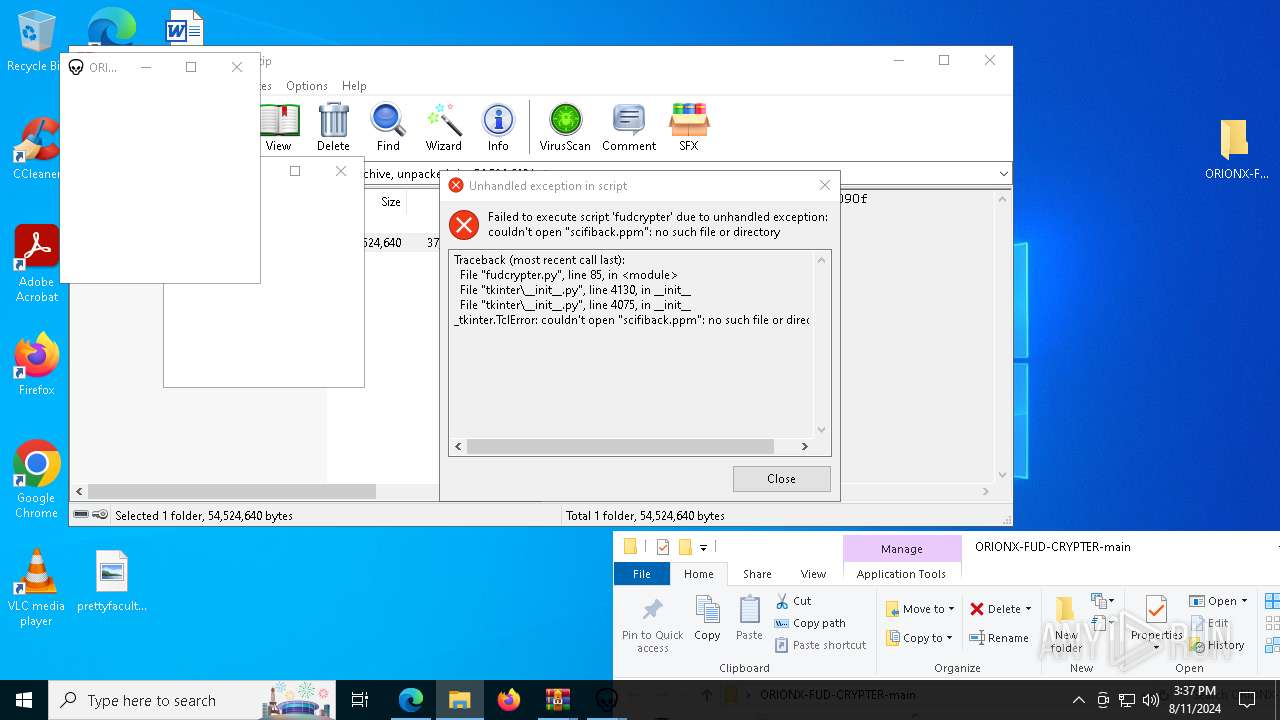
Task: Show archive Info in WinRAR
Action: click(x=498, y=127)
